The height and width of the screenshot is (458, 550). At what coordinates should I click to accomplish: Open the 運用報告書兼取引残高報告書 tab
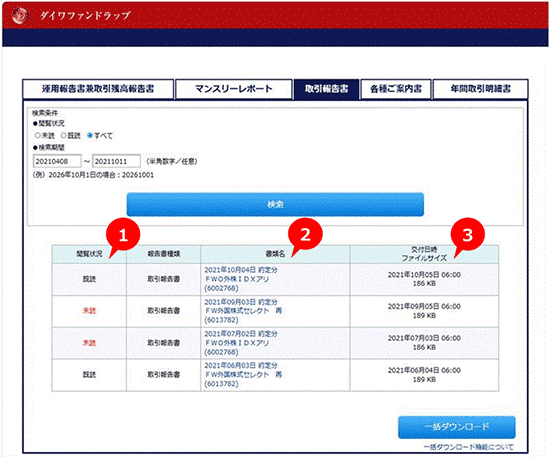tap(98, 89)
